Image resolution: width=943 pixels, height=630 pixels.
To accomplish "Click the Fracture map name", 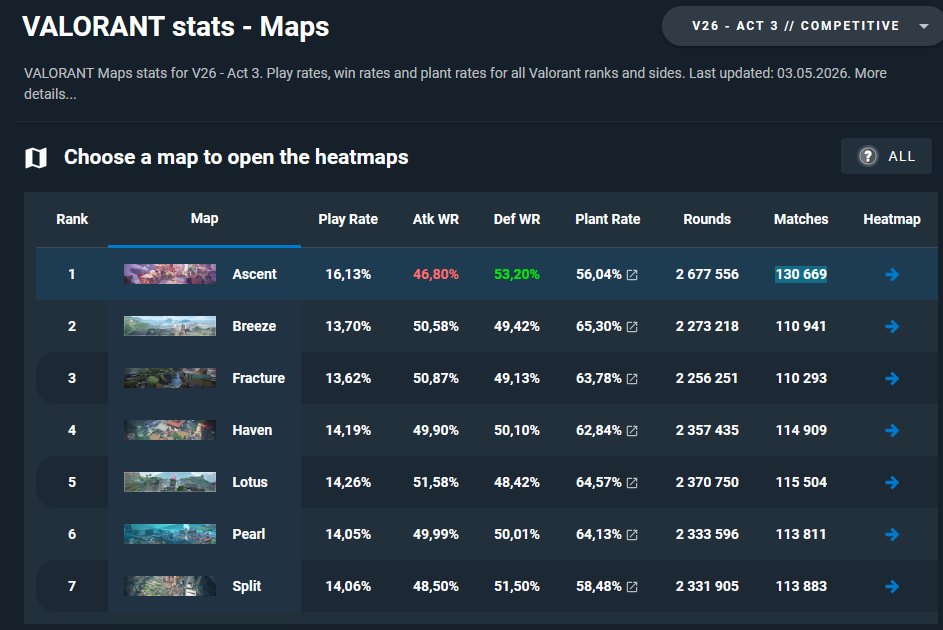I will (x=259, y=378).
